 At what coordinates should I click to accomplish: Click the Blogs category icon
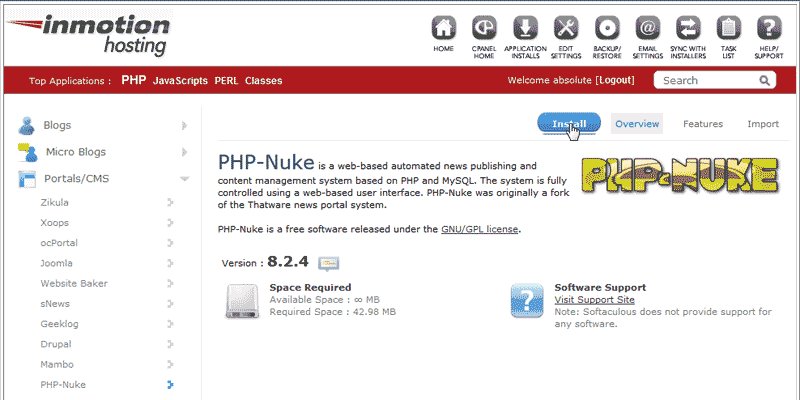27,126
